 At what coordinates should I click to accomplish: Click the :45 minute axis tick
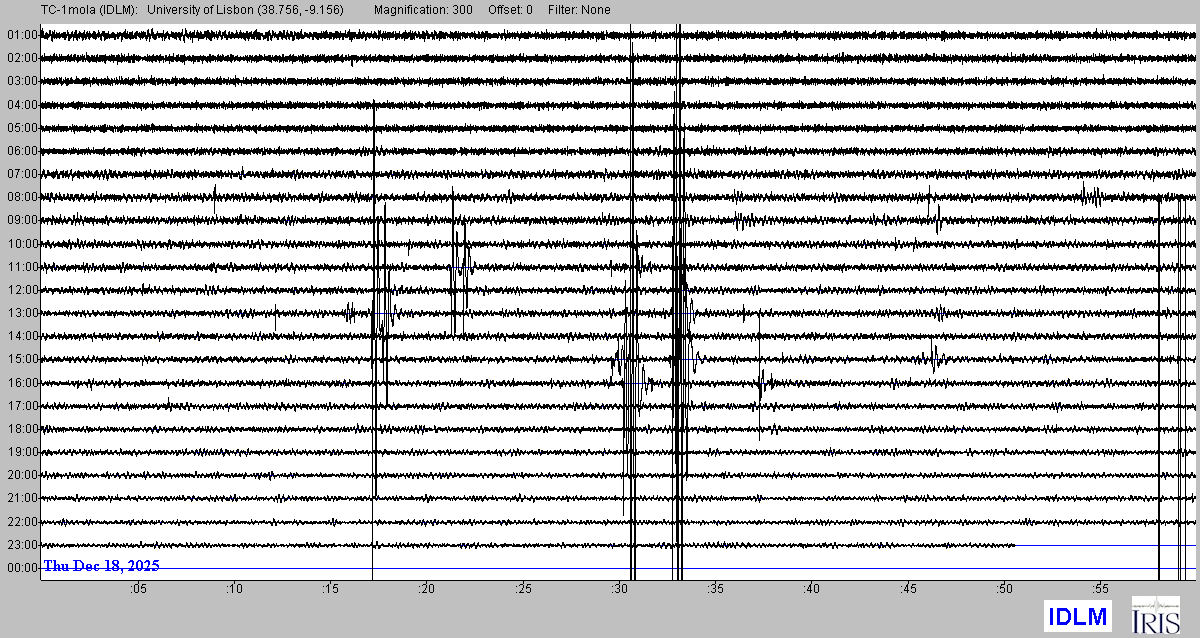[x=908, y=590]
